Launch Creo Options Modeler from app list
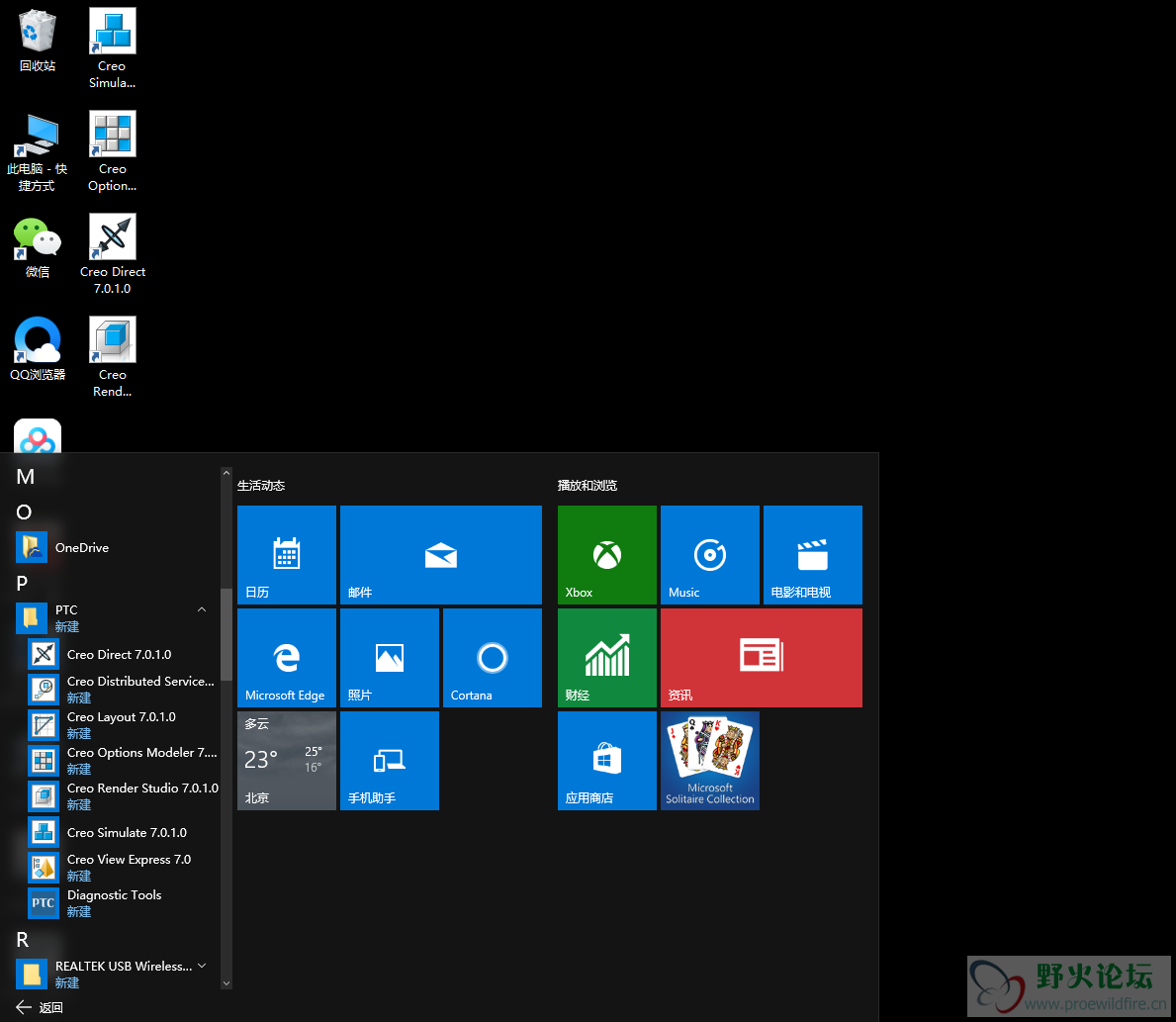The width and height of the screenshot is (1176, 1022). (x=123, y=761)
